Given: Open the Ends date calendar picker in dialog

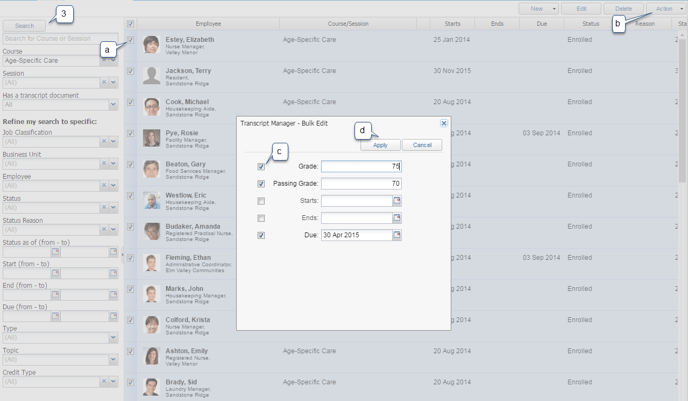Looking at the screenshot, I should [397, 218].
